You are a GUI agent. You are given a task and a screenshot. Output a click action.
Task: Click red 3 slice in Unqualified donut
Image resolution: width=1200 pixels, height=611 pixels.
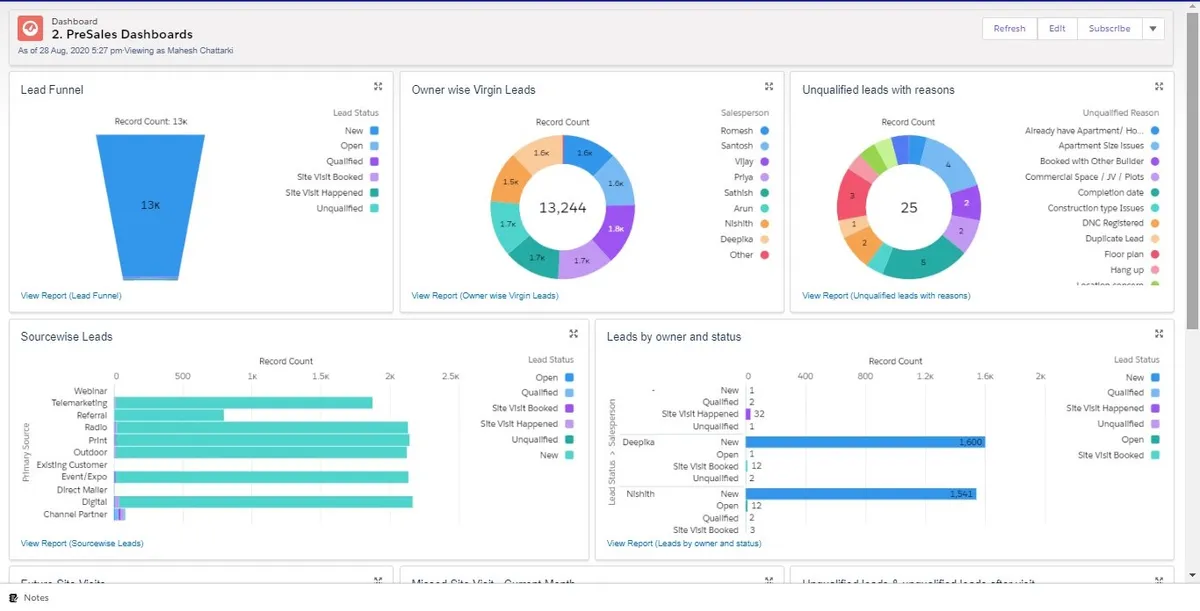851,198
